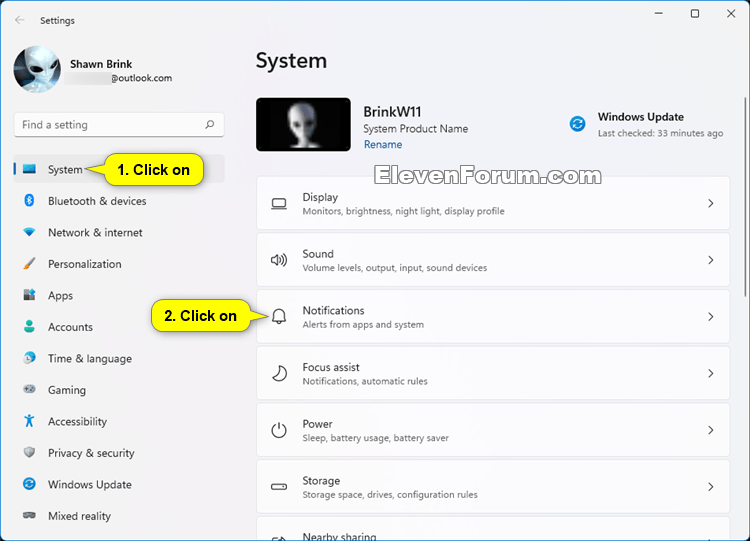This screenshot has height=541, width=750.
Task: Click the Sound speaker icon
Action: pos(279,260)
